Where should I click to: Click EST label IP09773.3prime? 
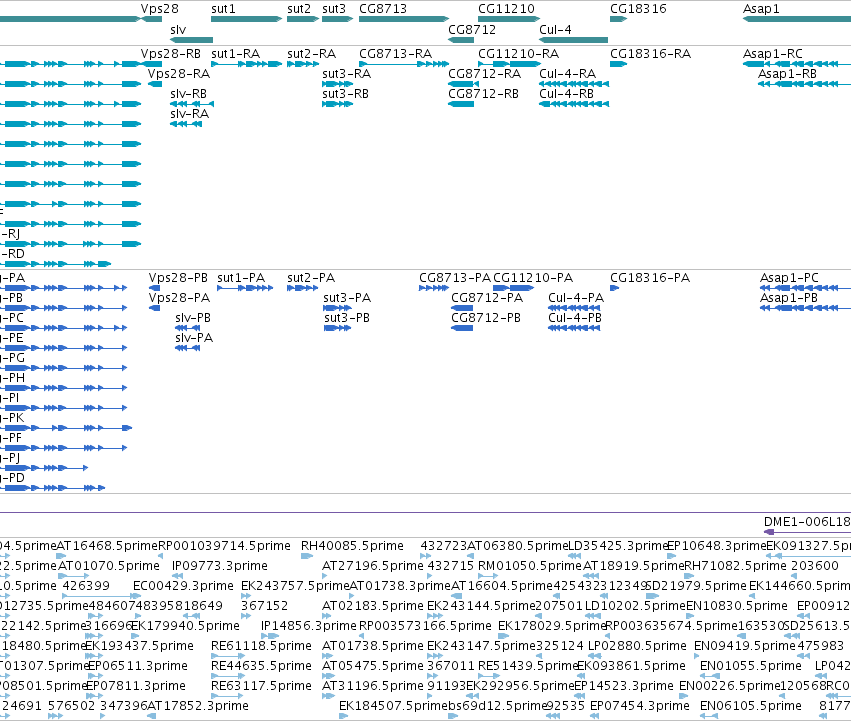coord(220,566)
